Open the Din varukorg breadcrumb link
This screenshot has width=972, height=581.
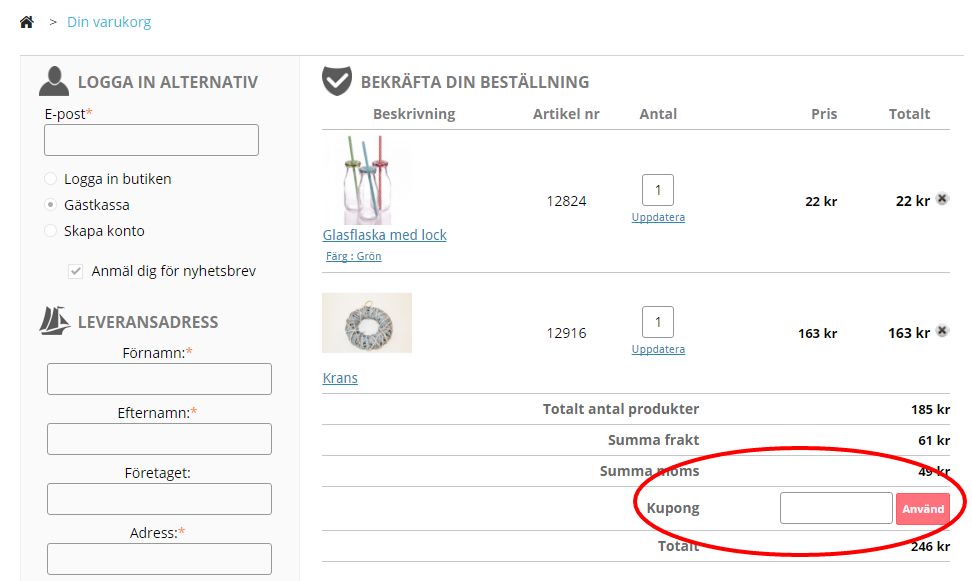coord(109,22)
